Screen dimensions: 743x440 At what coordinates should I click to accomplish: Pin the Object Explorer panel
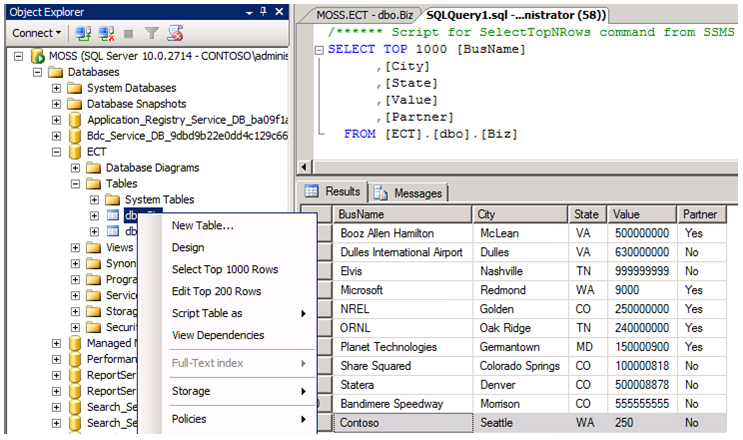coord(262,11)
